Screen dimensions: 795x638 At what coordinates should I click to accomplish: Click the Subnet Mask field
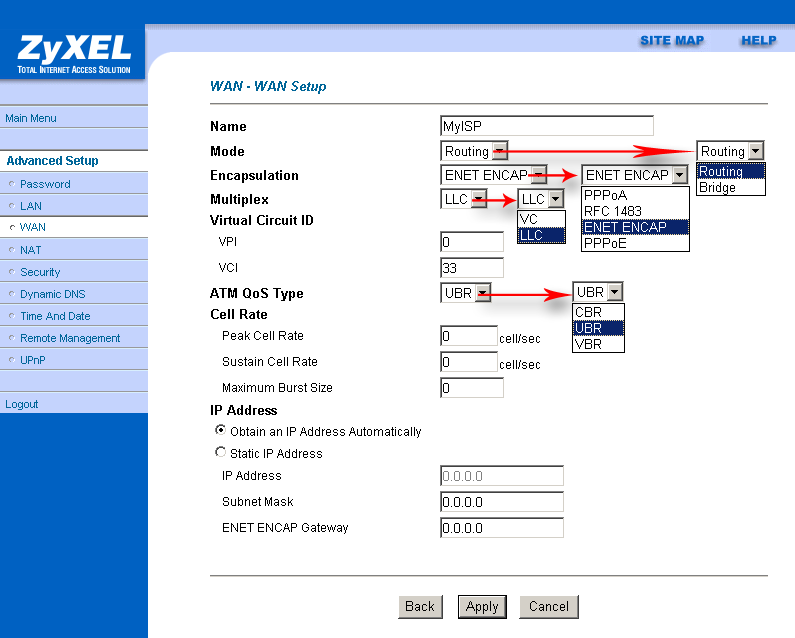pyautogui.click(x=502, y=502)
